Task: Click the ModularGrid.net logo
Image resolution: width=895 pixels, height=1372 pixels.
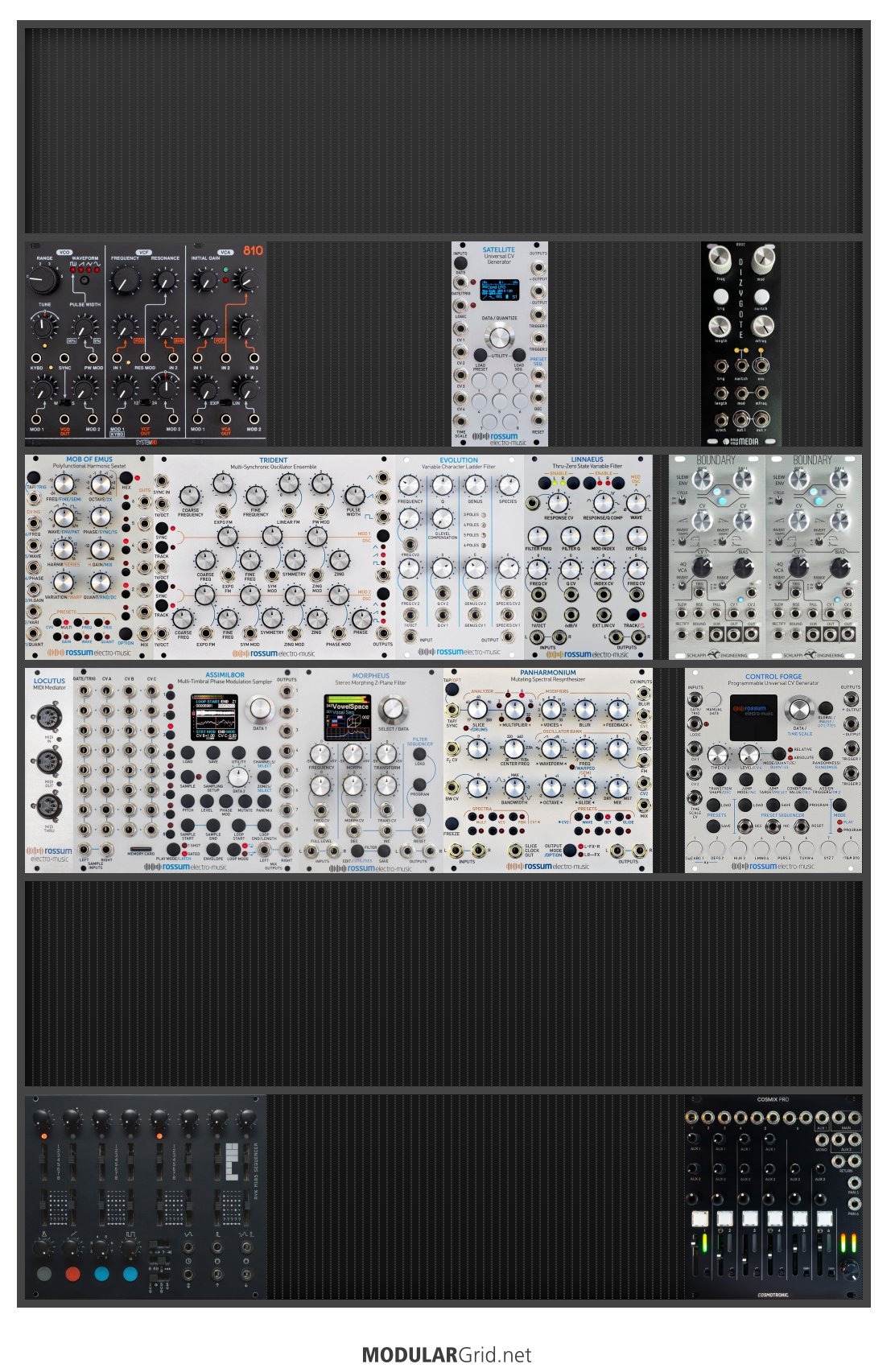Action: click(447, 1355)
